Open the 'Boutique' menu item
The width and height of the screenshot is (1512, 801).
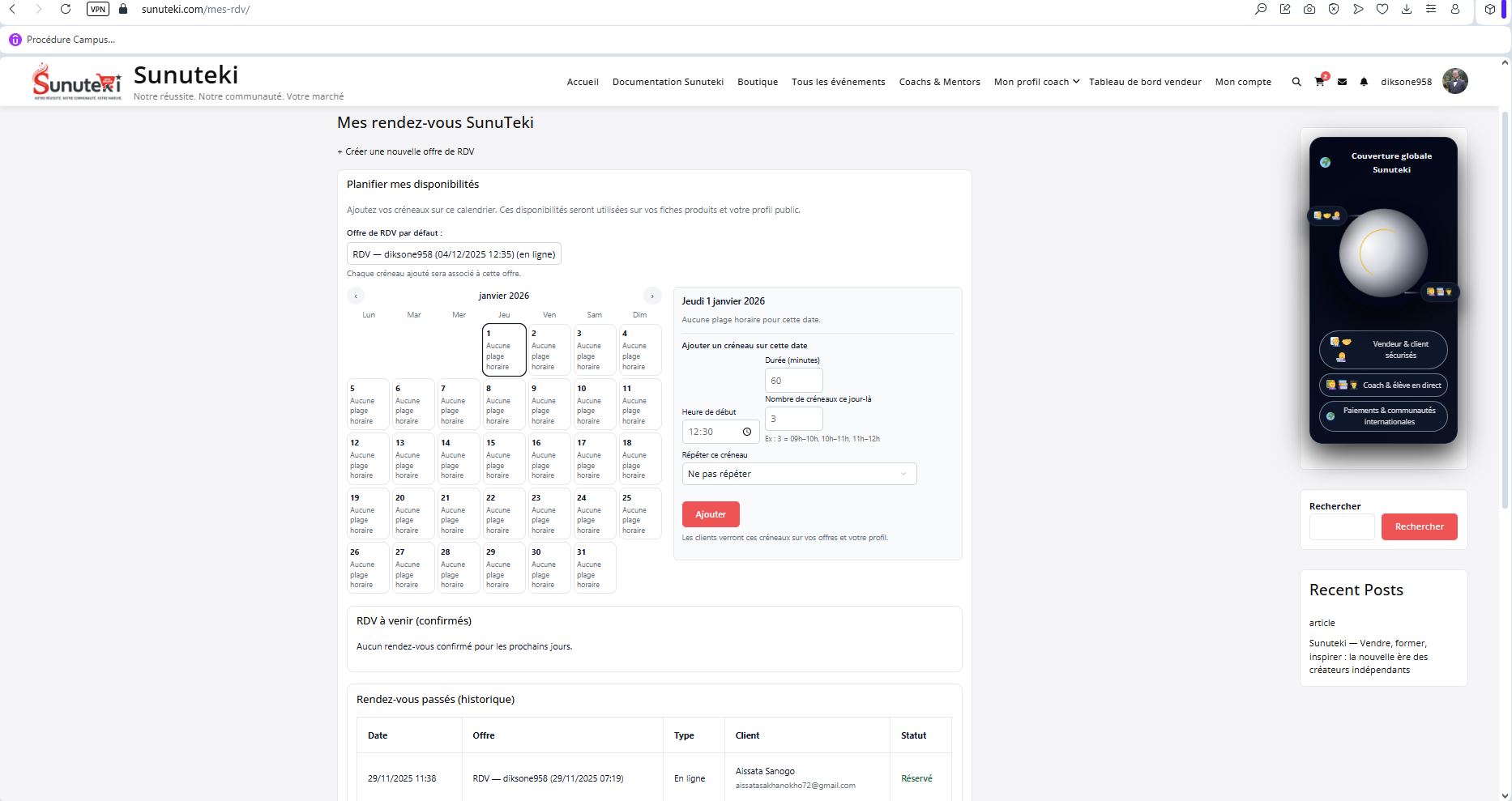point(758,82)
